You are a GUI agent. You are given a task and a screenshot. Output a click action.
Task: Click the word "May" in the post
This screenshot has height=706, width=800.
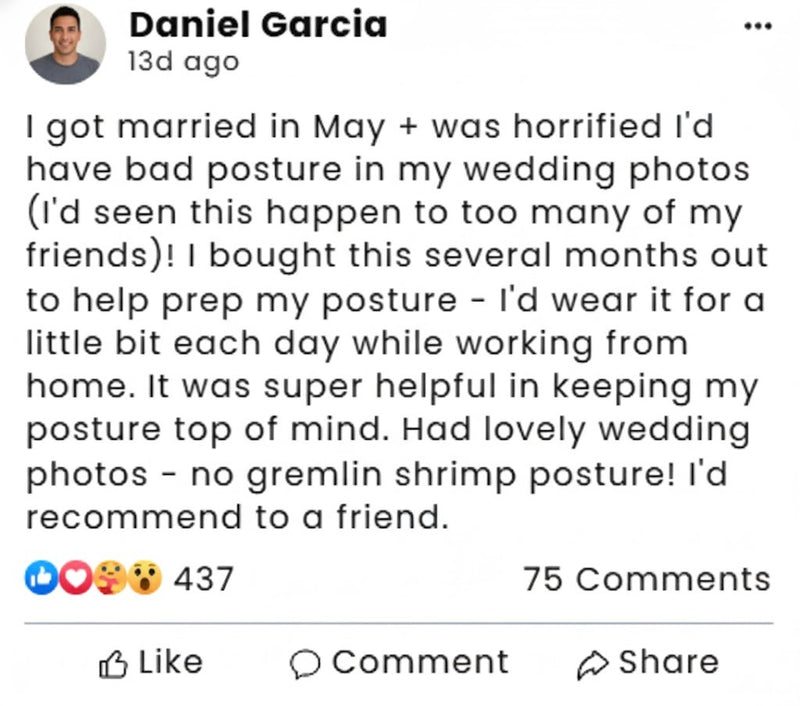coord(349,127)
